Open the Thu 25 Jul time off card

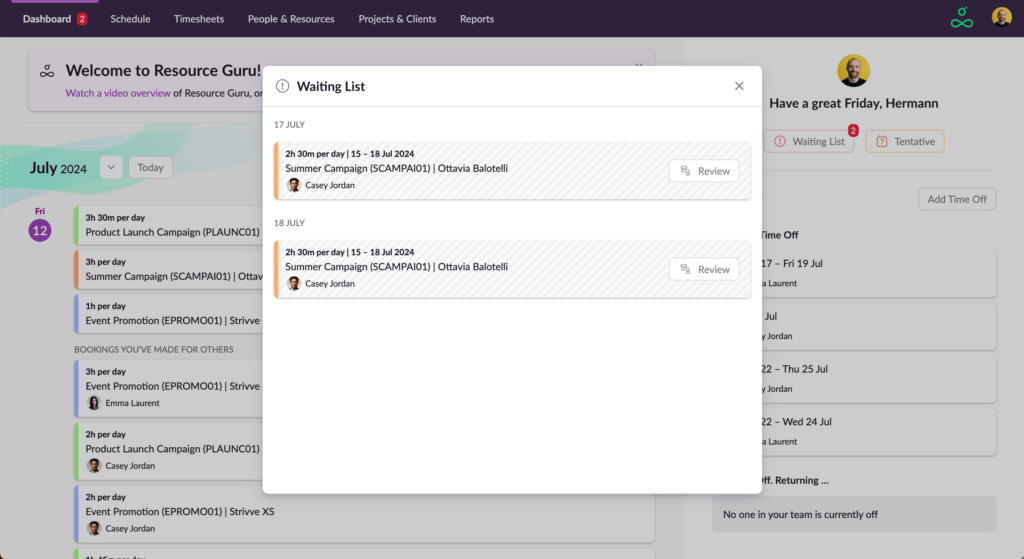pos(878,379)
